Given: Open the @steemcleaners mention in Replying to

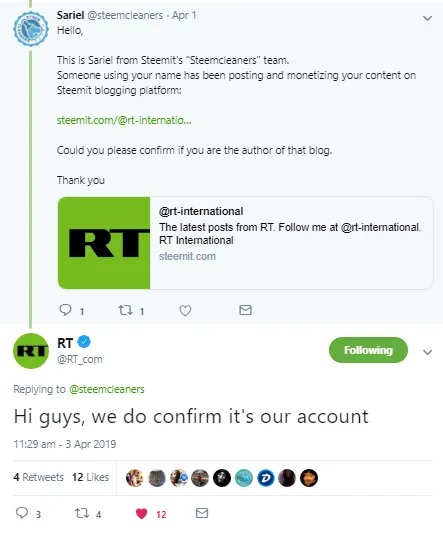Looking at the screenshot, I should click(107, 389).
